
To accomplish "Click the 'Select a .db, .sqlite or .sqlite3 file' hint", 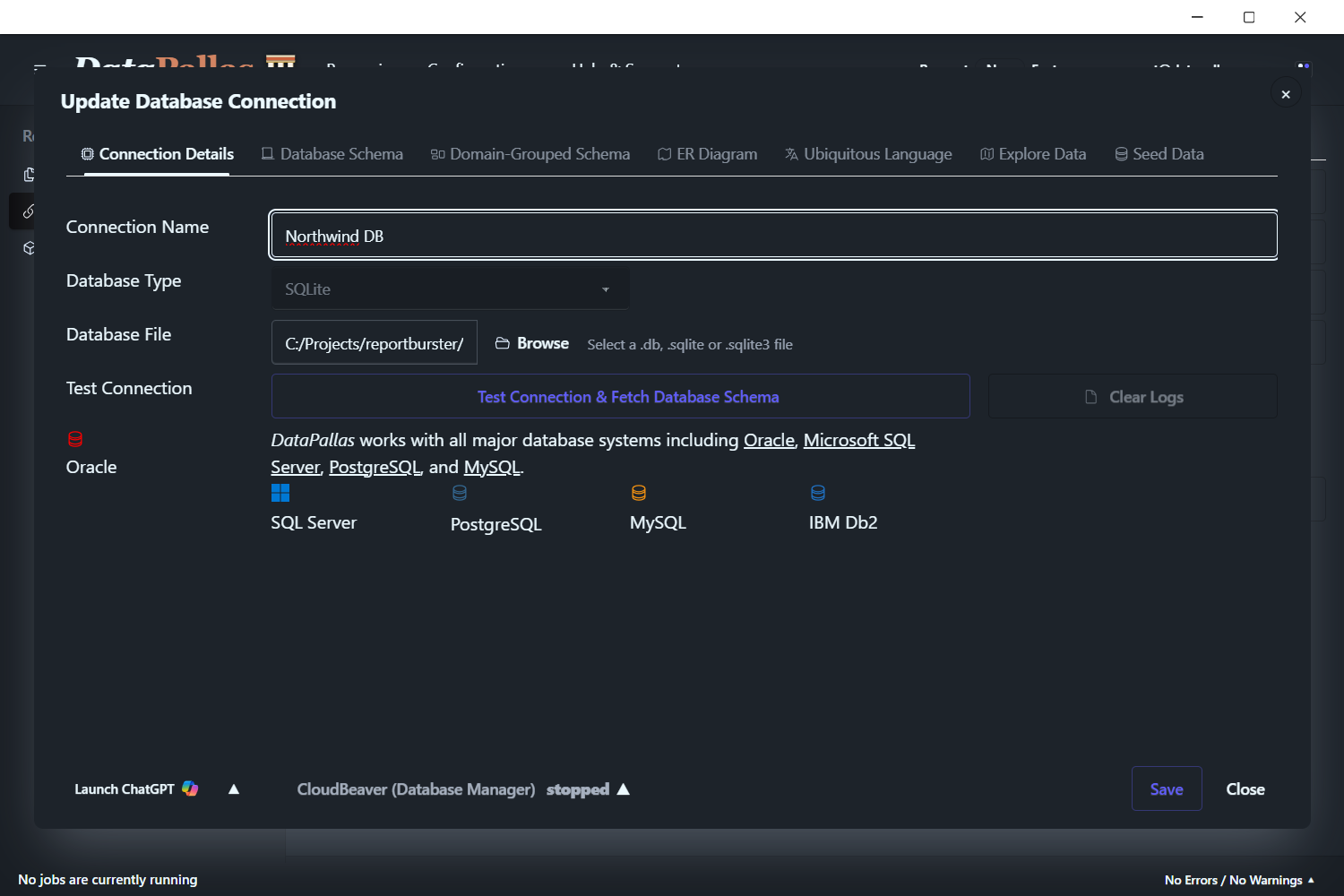I will 690,344.
